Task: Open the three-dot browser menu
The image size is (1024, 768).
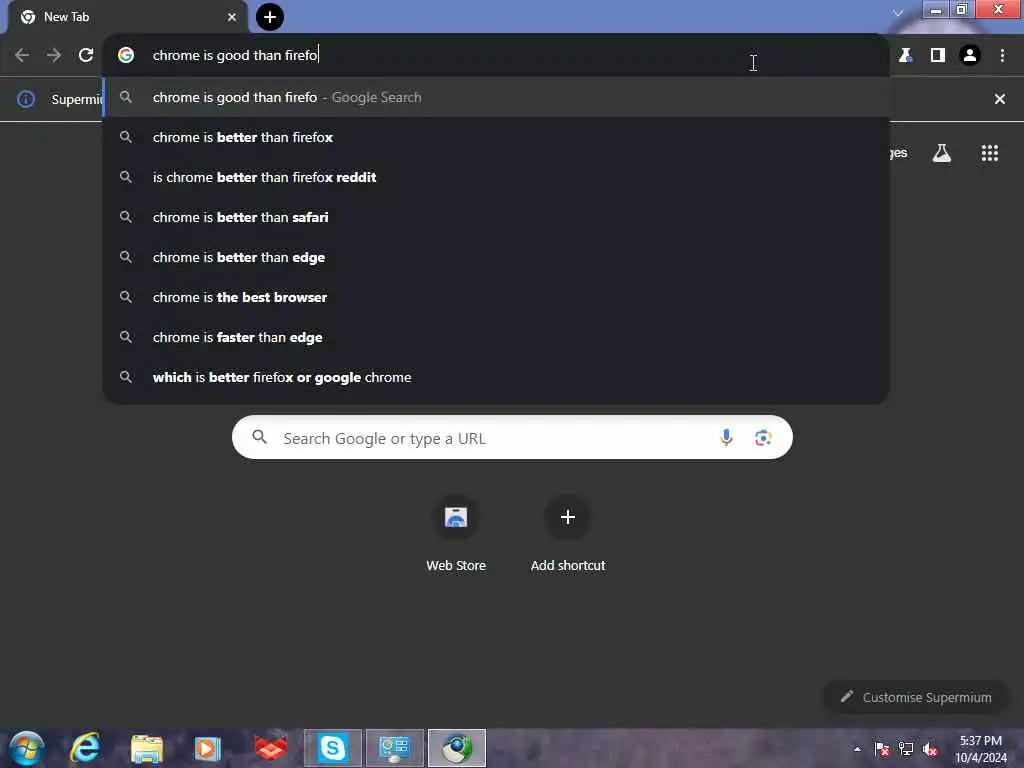Action: (1002, 56)
